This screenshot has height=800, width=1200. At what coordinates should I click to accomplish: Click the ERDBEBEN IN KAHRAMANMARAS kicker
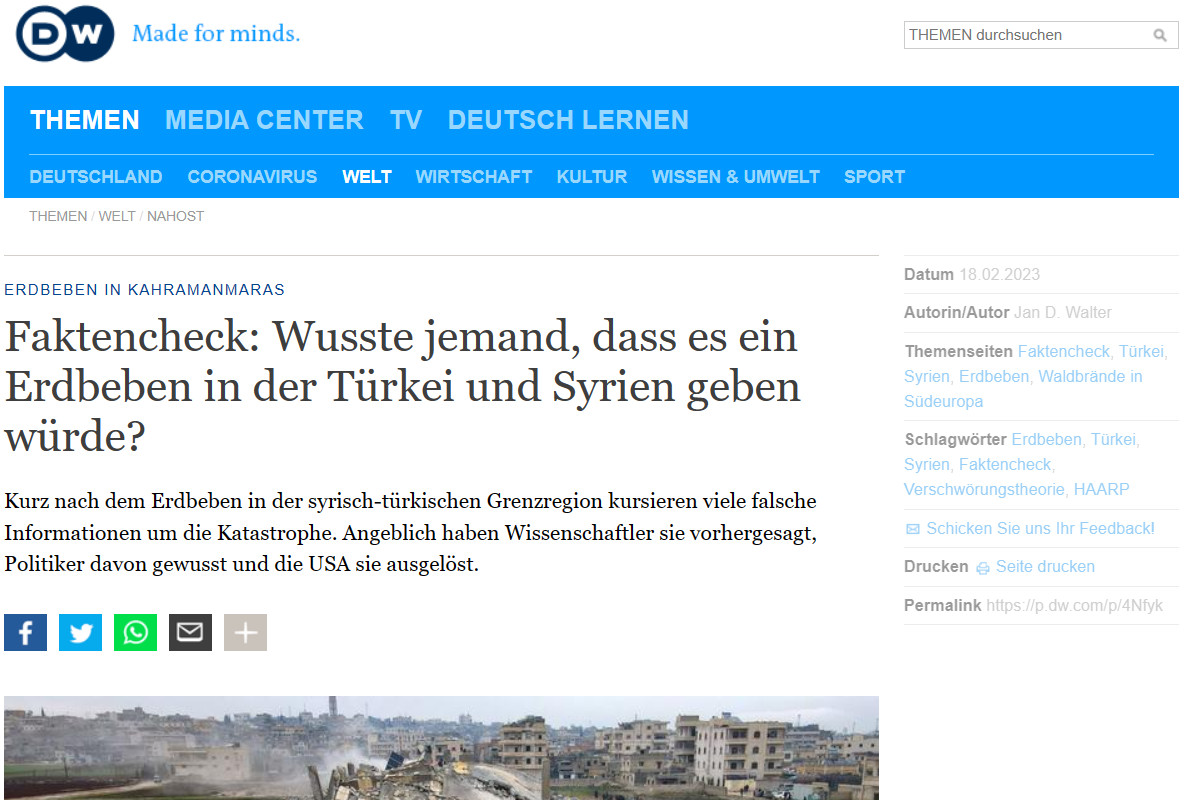pyautogui.click(x=145, y=290)
